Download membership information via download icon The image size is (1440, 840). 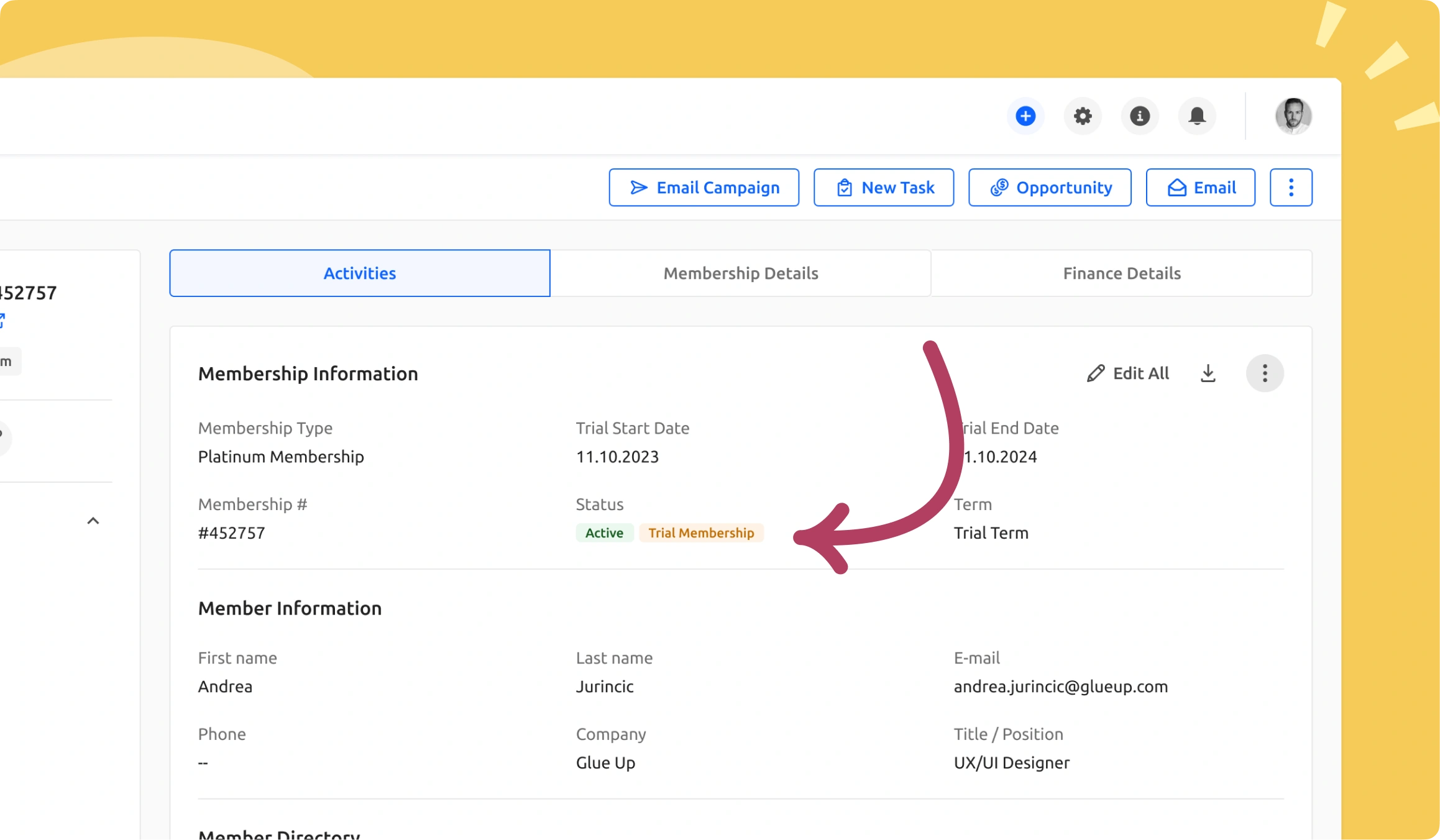point(1208,373)
